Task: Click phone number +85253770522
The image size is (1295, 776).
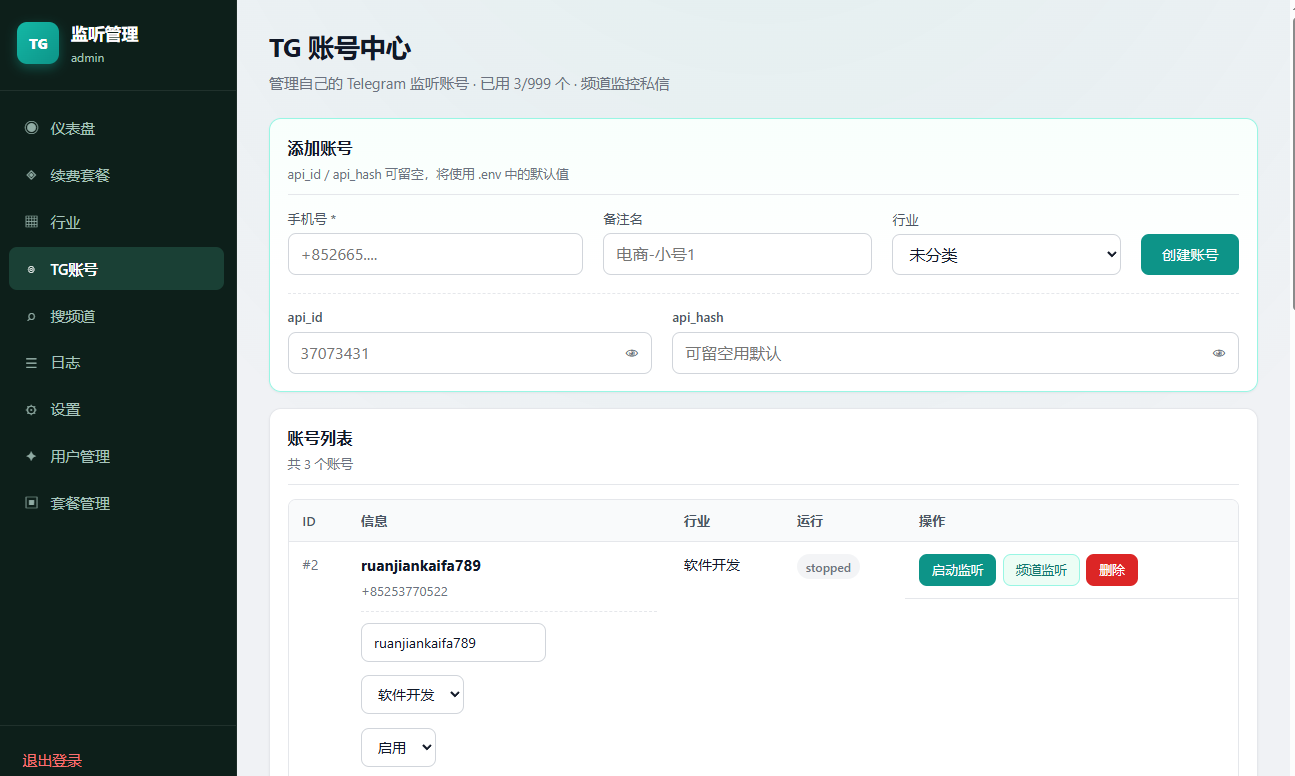Action: (404, 592)
